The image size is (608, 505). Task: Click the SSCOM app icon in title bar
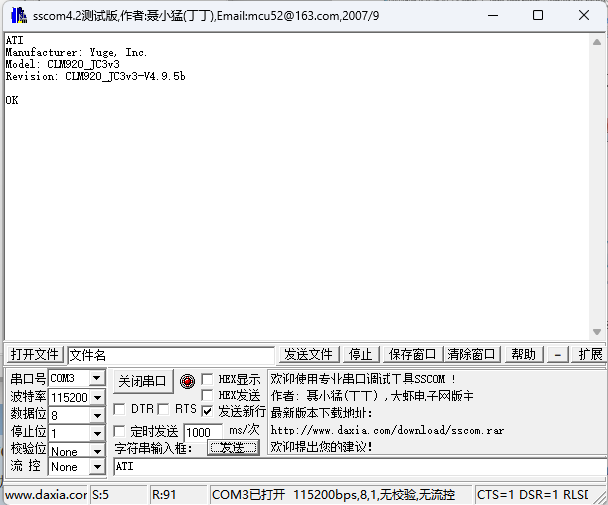pyautogui.click(x=17, y=16)
